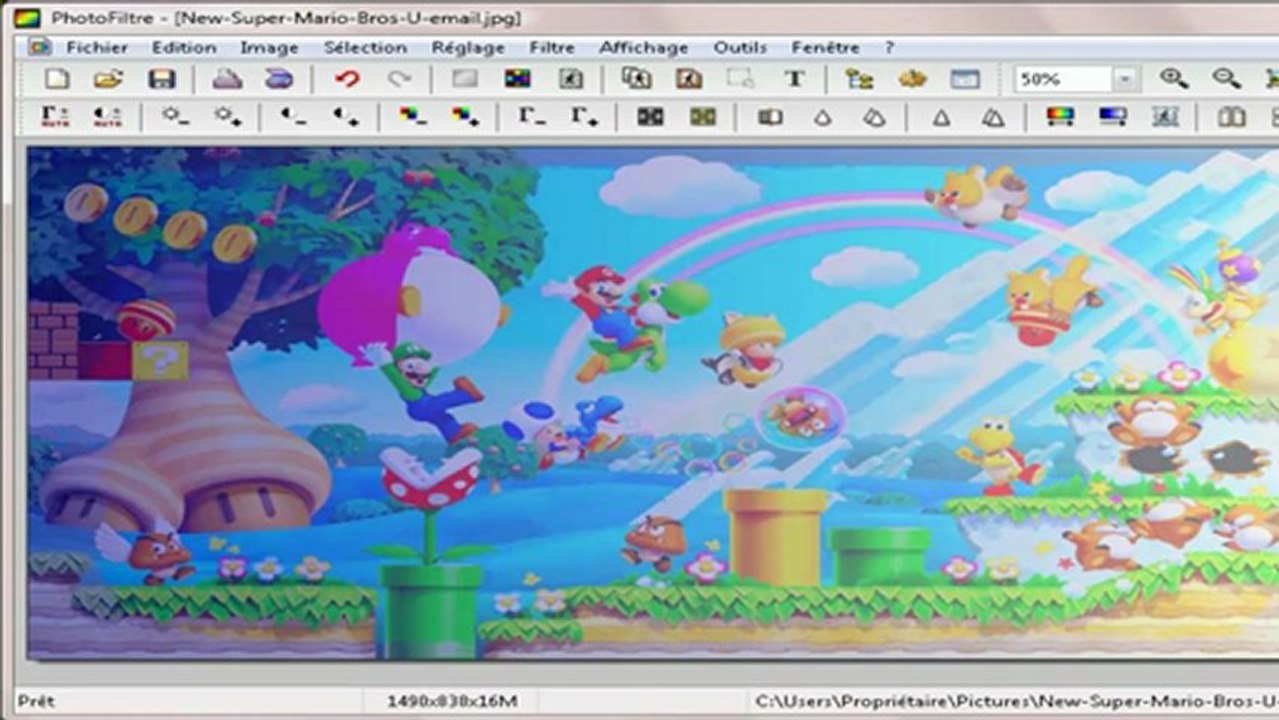Image resolution: width=1279 pixels, height=720 pixels.
Task: Click the Dust reduction icon
Action: point(770,117)
